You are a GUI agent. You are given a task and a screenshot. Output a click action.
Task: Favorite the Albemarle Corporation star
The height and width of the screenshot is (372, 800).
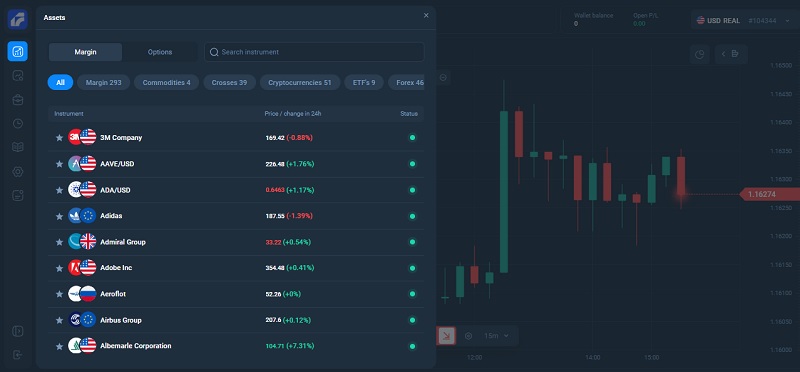tap(59, 346)
